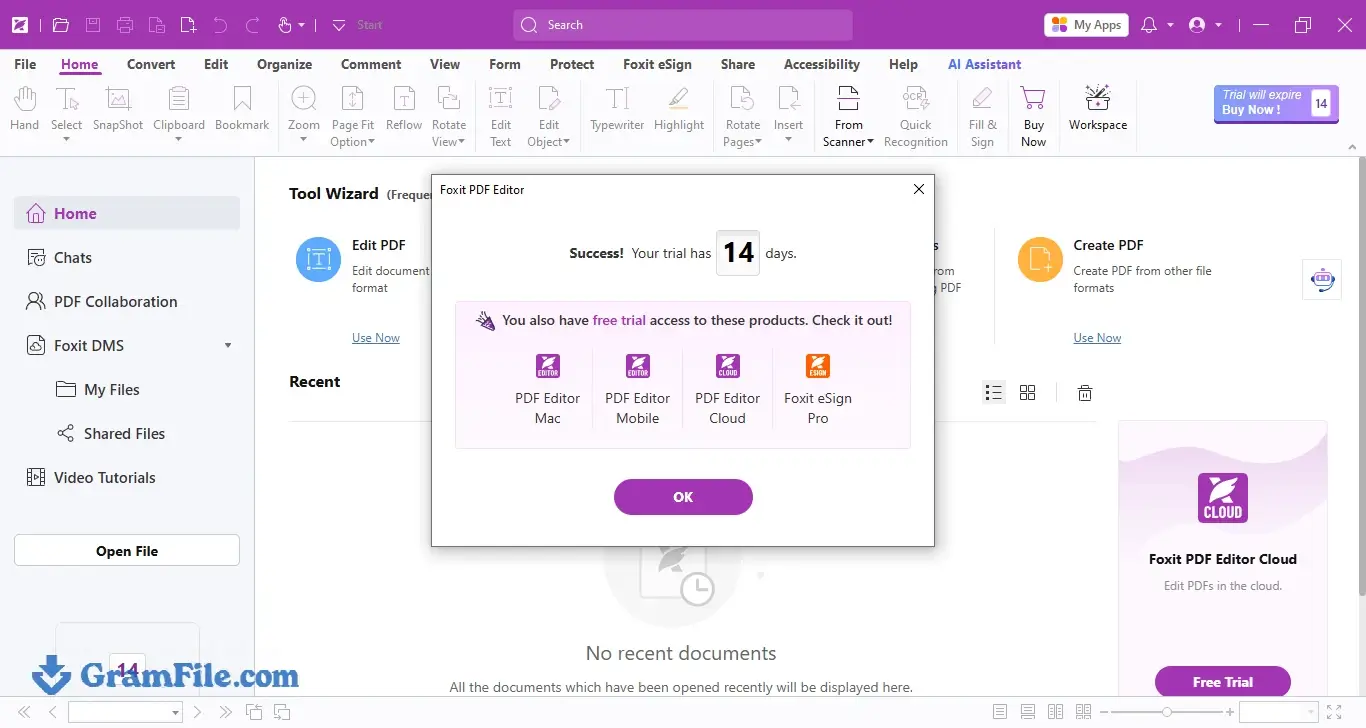Open the Workspace panel
The image size is (1366, 728).
[x=1098, y=108]
